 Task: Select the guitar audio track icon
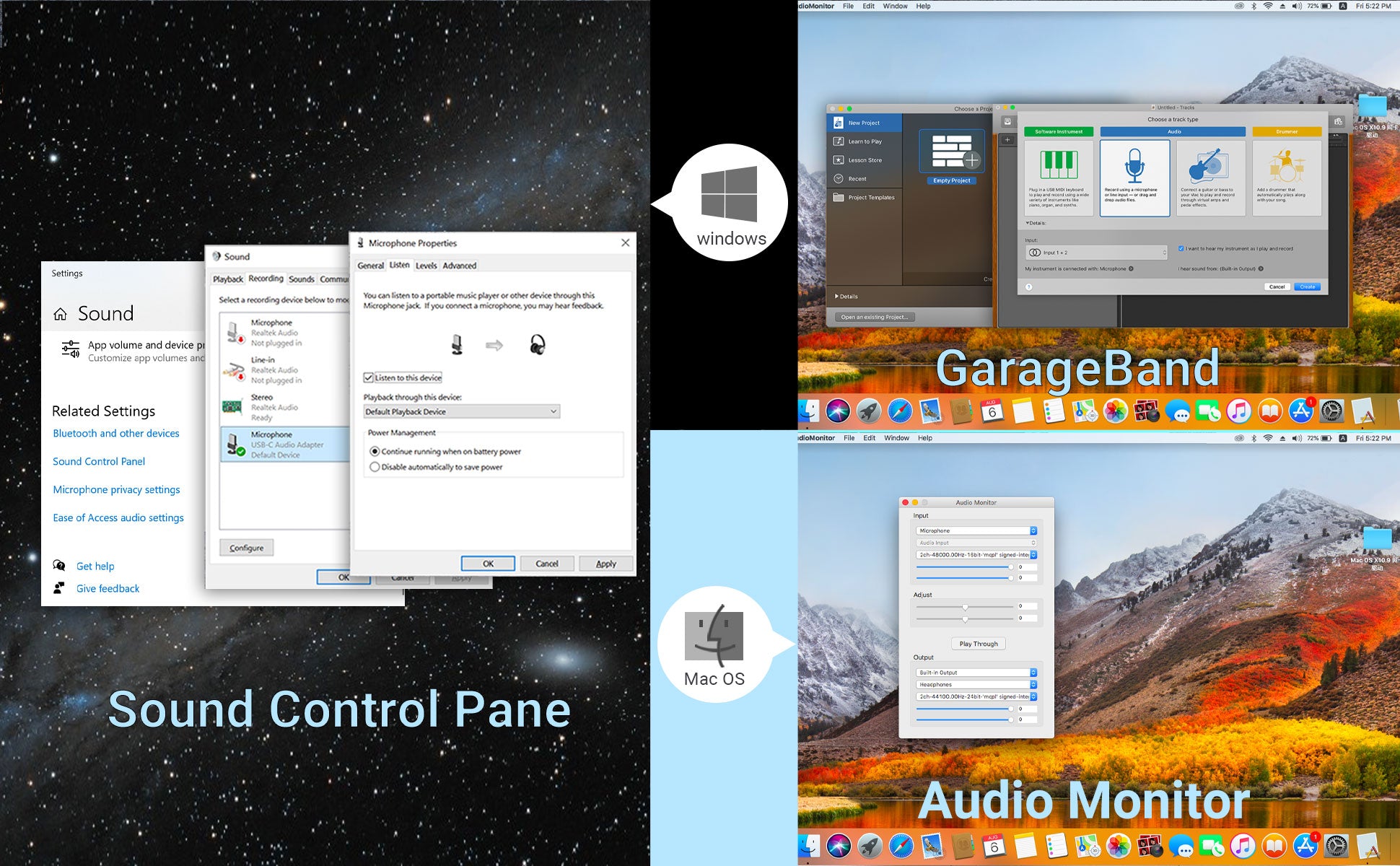pyautogui.click(x=1209, y=166)
